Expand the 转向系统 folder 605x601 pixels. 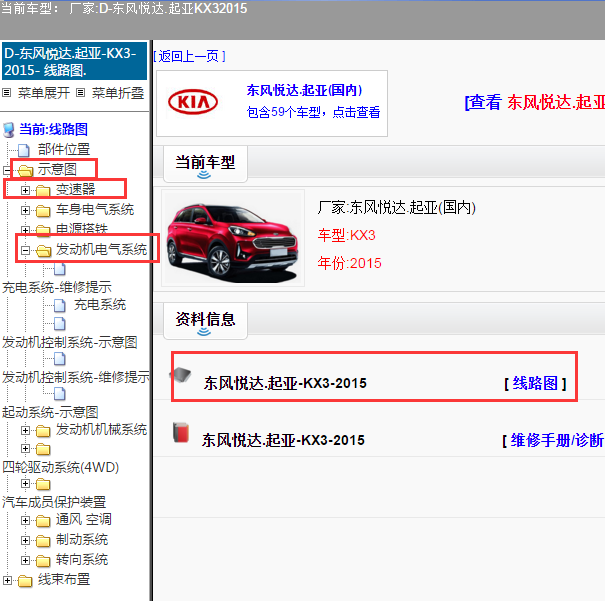tap(25, 560)
